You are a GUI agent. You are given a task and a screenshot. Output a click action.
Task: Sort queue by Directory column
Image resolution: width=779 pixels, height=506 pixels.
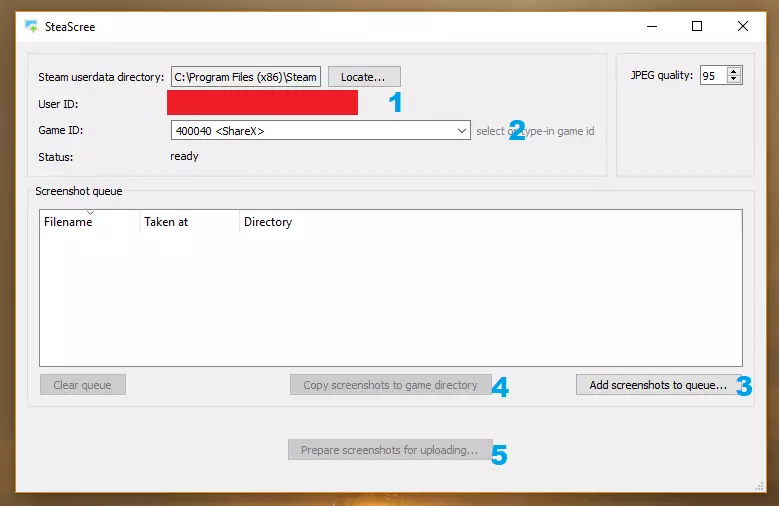click(x=268, y=222)
